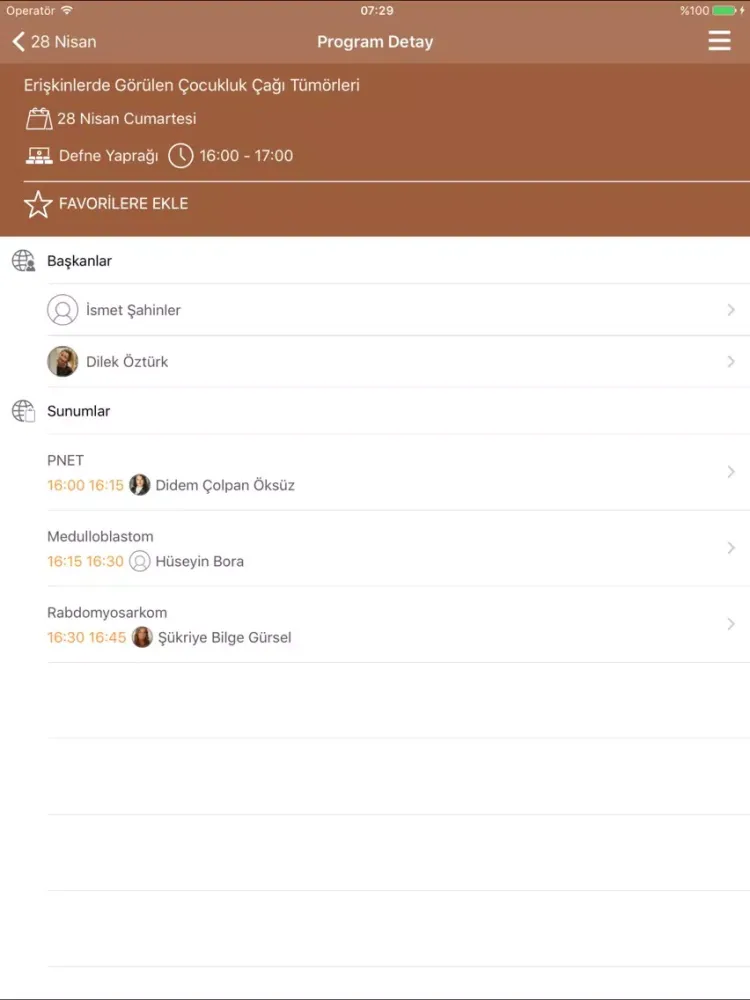Open the Rabdomyosarkom presentation title
750x1000 pixels.
coord(107,612)
